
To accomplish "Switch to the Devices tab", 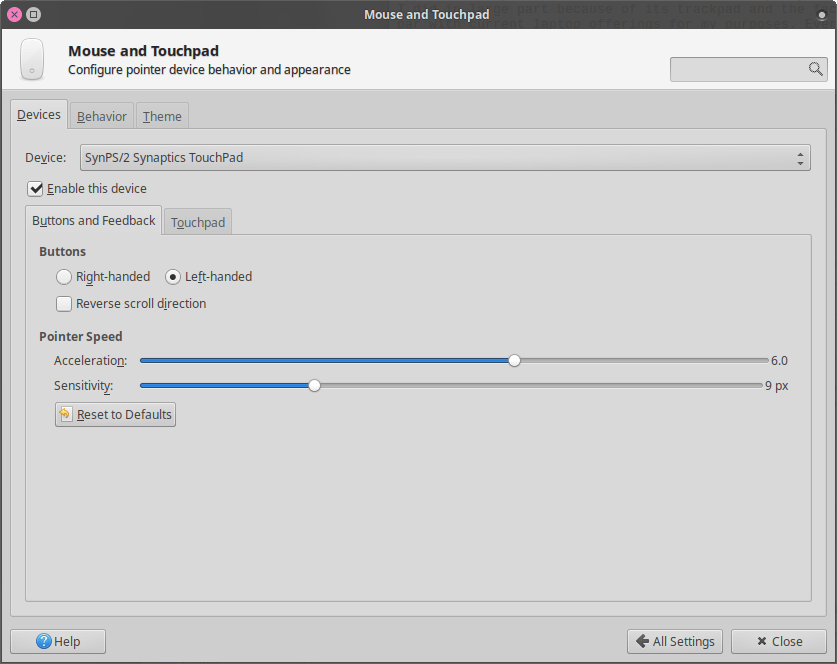I will click(39, 115).
